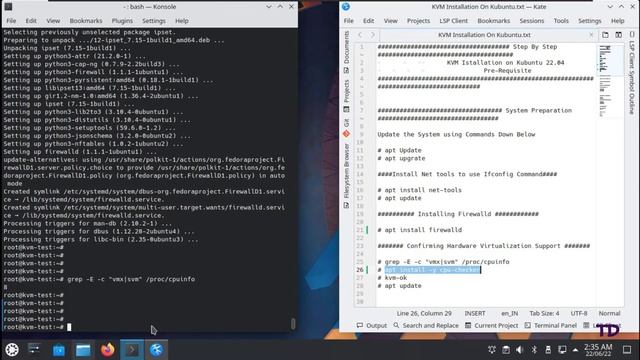This screenshot has height=360, width=640.
Task: Open Normal syntax mode selector
Action: coord(609,313)
